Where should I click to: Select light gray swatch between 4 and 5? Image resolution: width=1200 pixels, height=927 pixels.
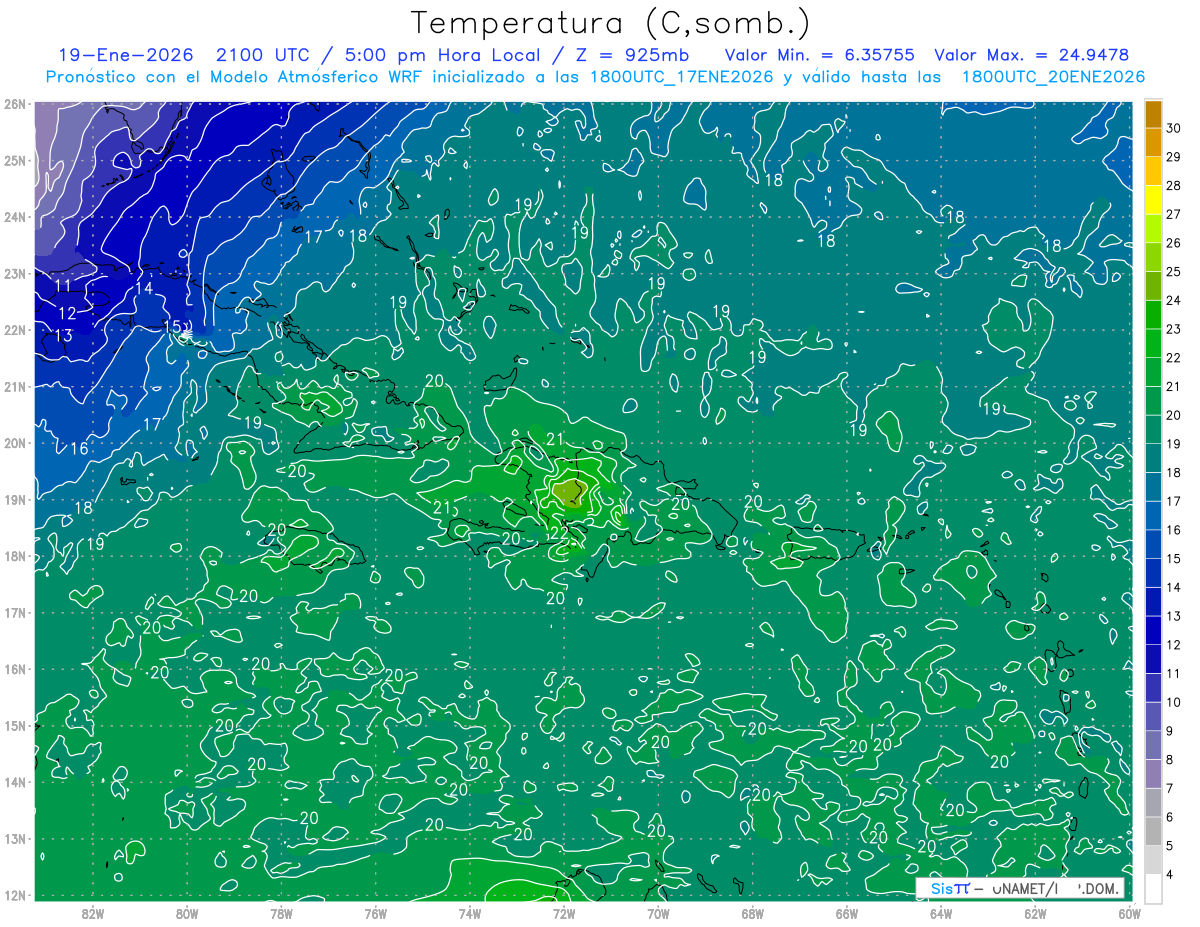1153,860
